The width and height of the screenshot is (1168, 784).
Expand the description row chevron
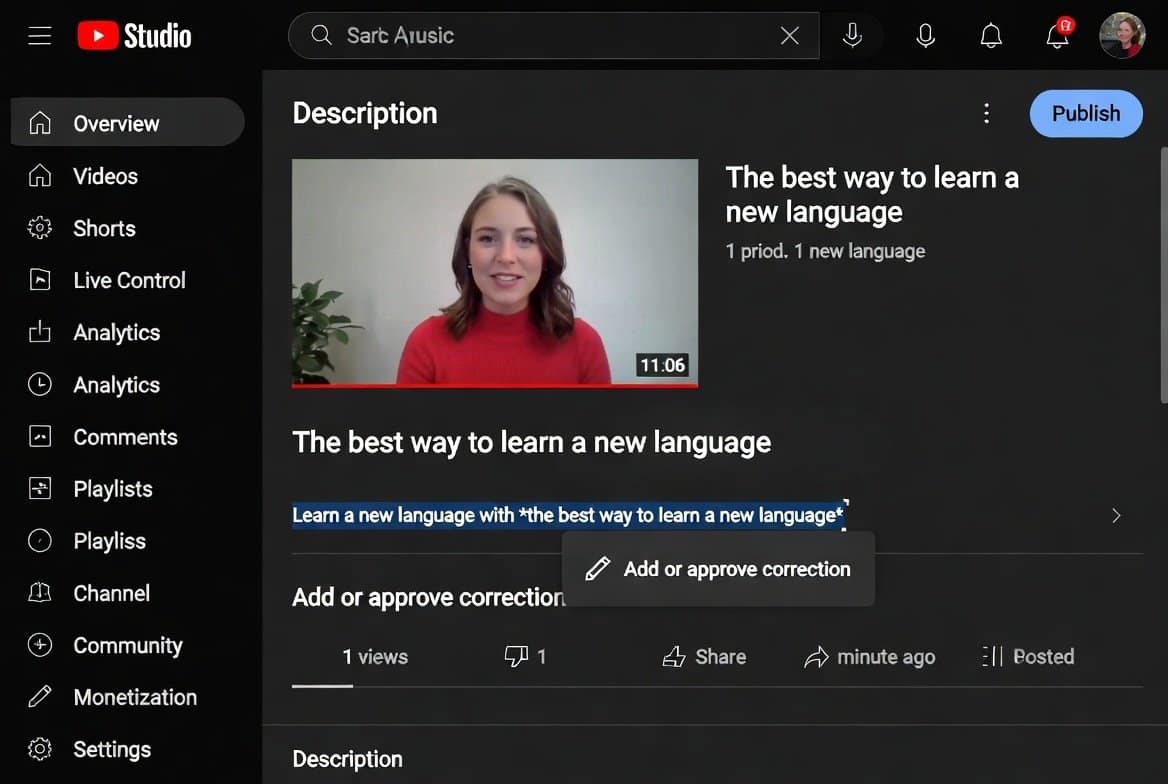(1116, 516)
